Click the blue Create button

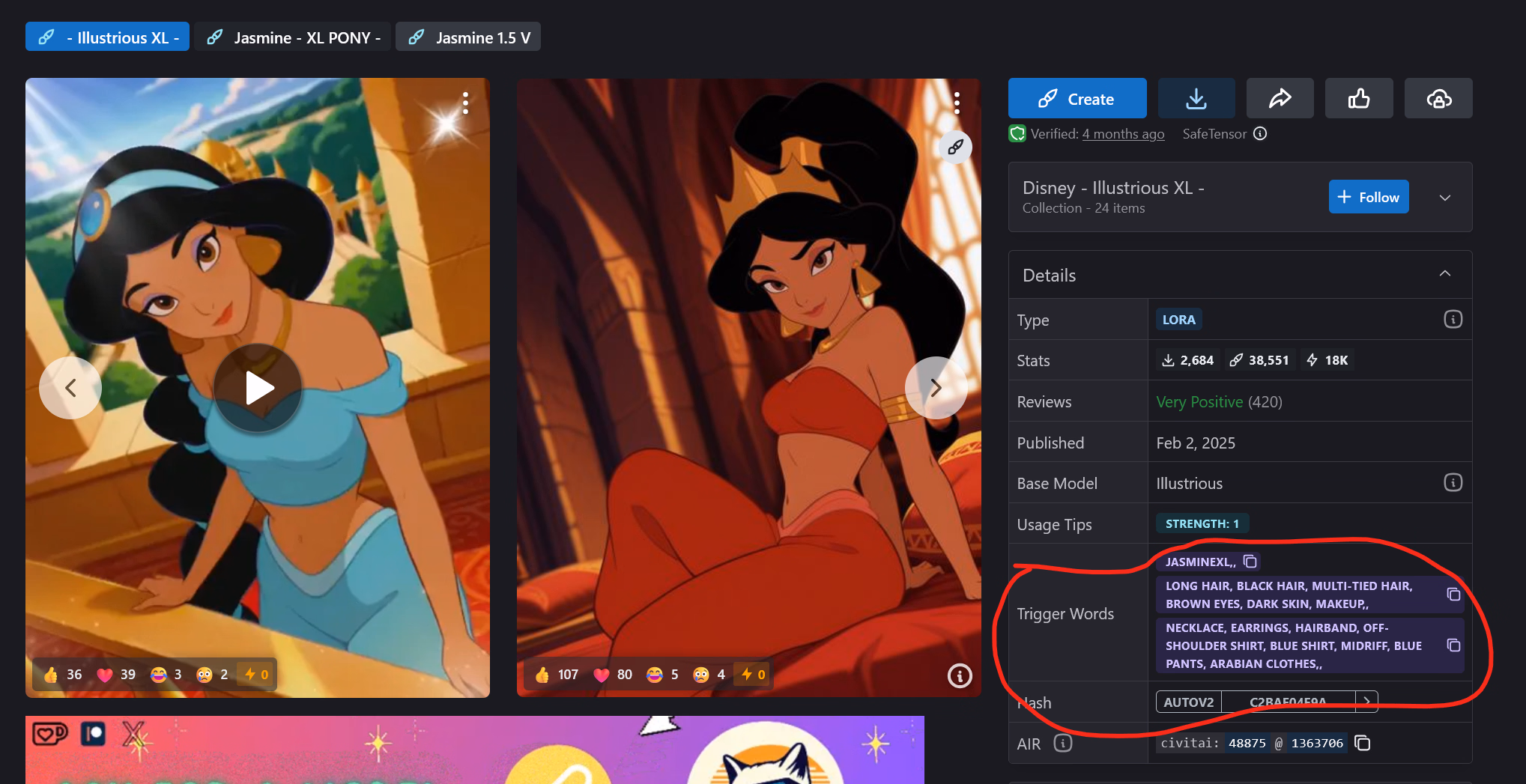1077,98
